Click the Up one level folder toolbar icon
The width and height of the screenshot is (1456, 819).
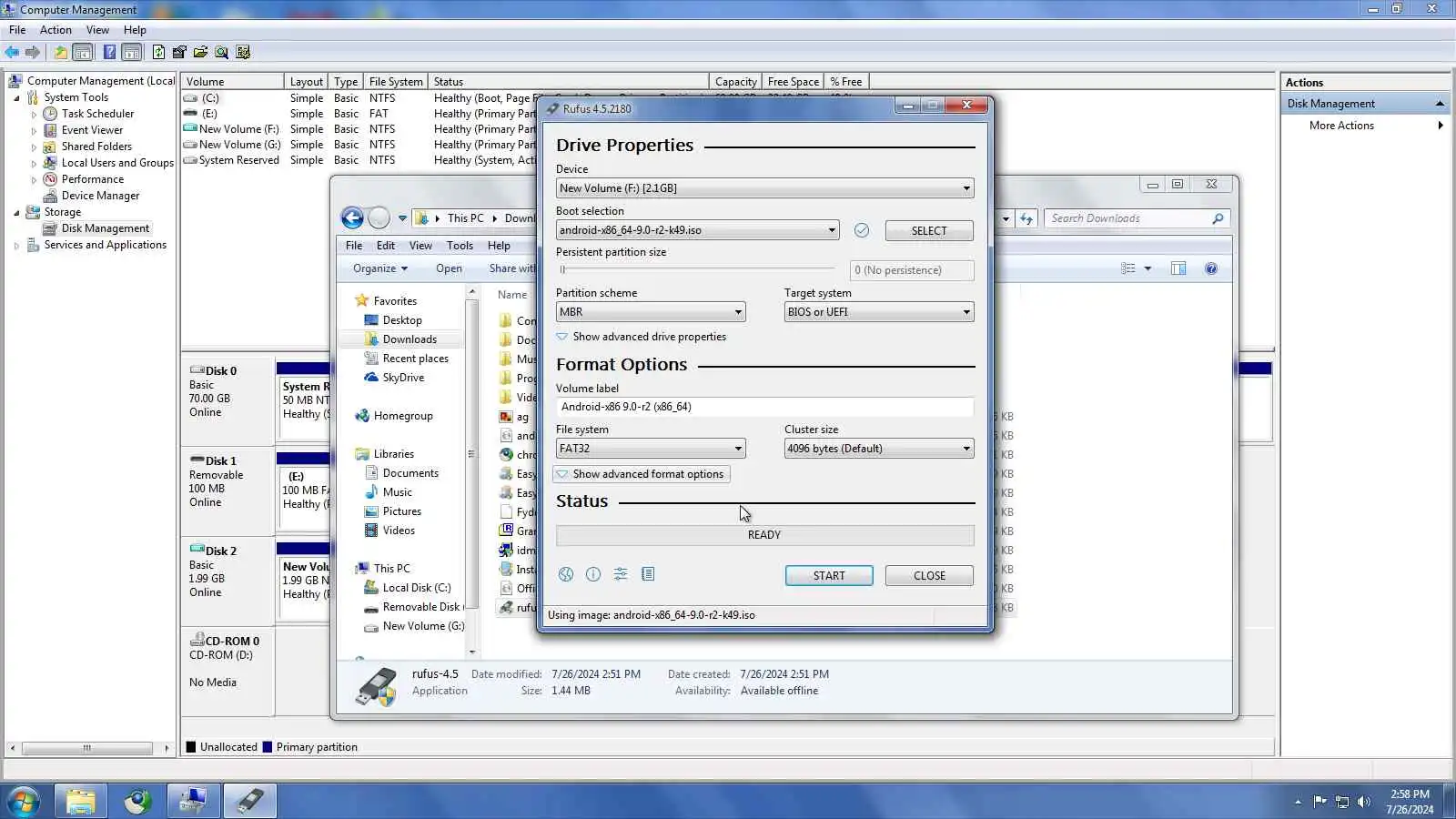tap(60, 52)
